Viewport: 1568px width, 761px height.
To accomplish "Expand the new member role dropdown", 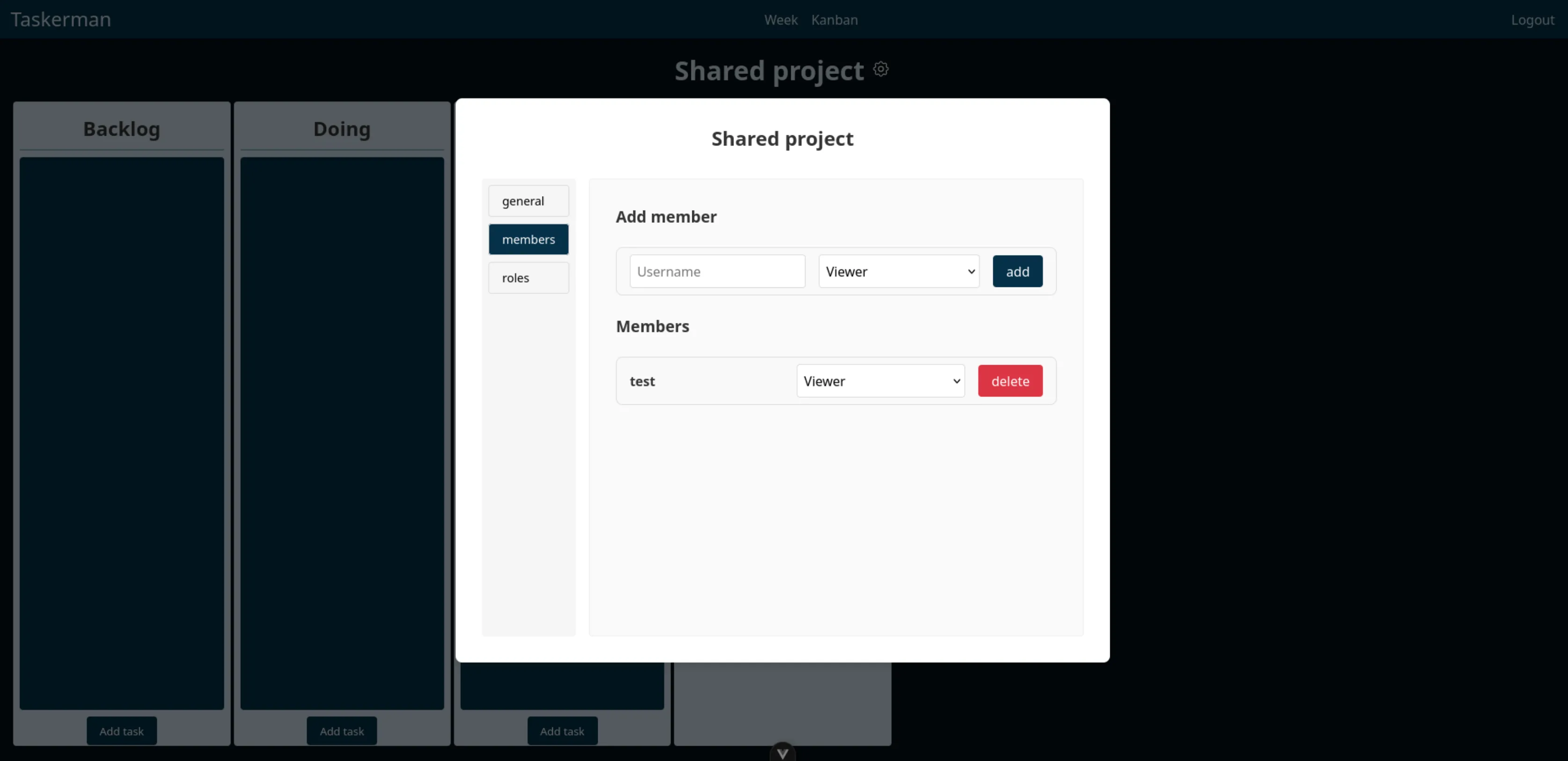I will 898,271.
